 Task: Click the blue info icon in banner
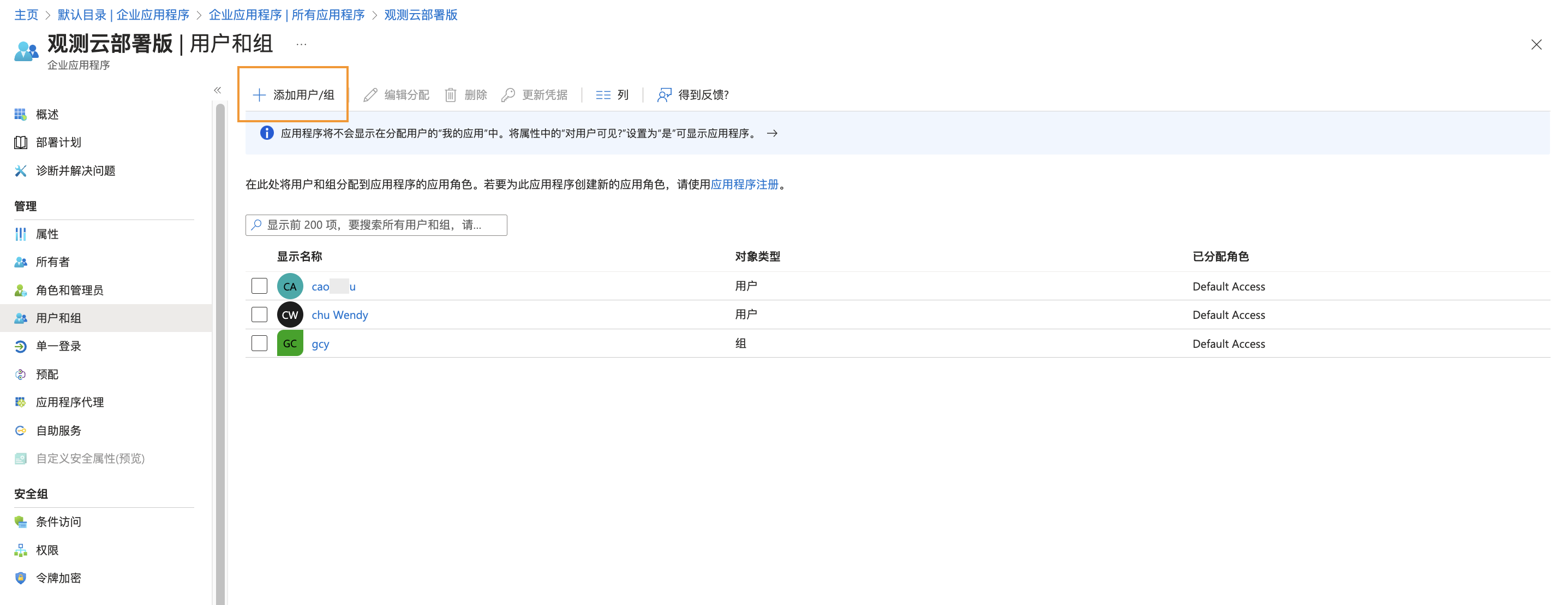[267, 133]
